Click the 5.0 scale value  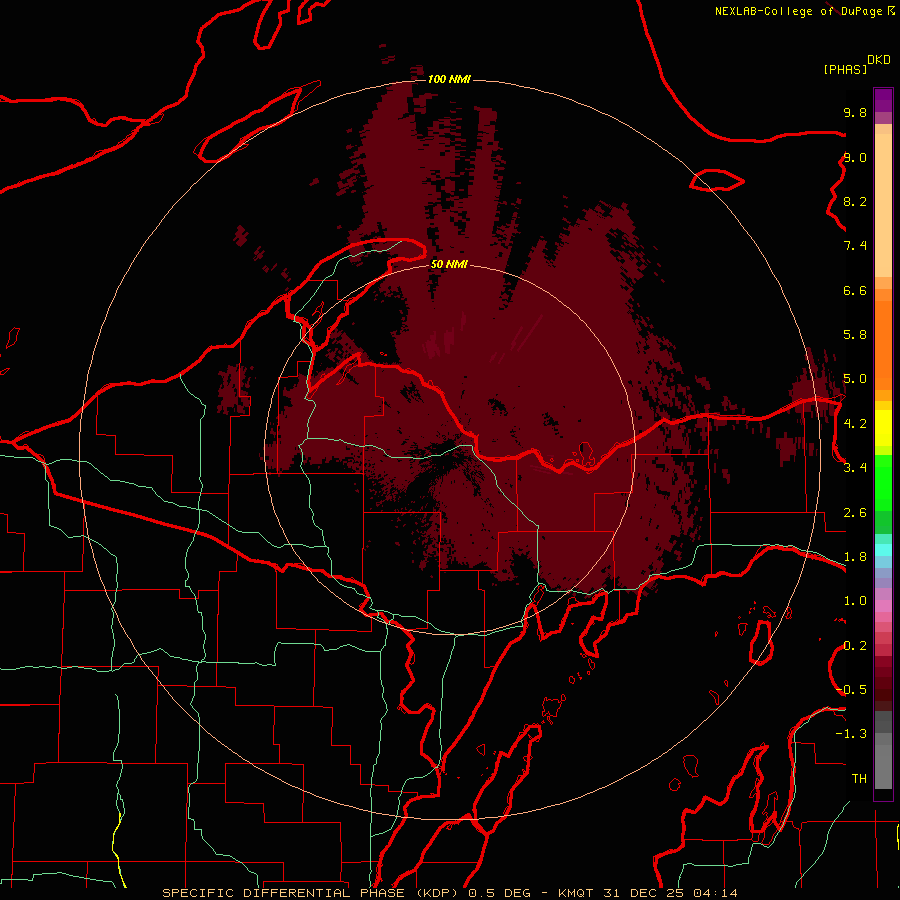click(x=855, y=379)
